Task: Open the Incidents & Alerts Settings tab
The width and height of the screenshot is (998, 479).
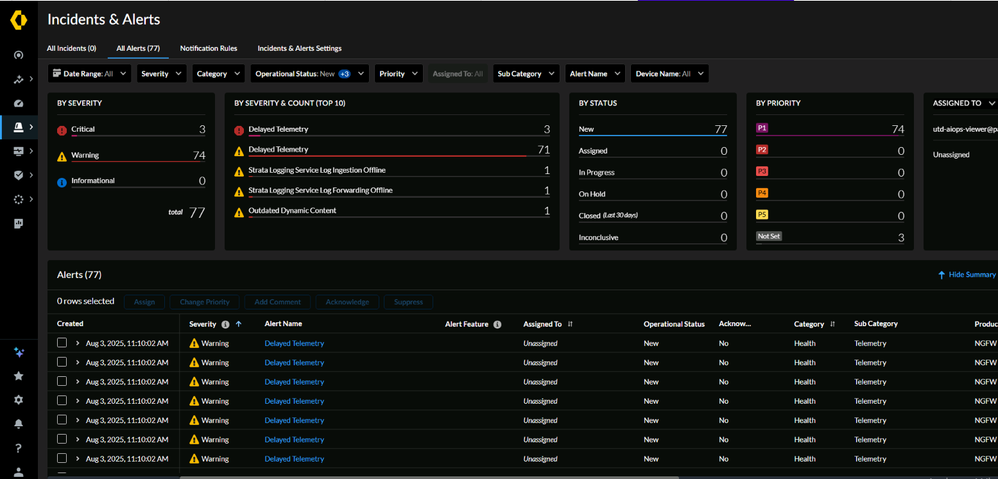Action: point(299,48)
